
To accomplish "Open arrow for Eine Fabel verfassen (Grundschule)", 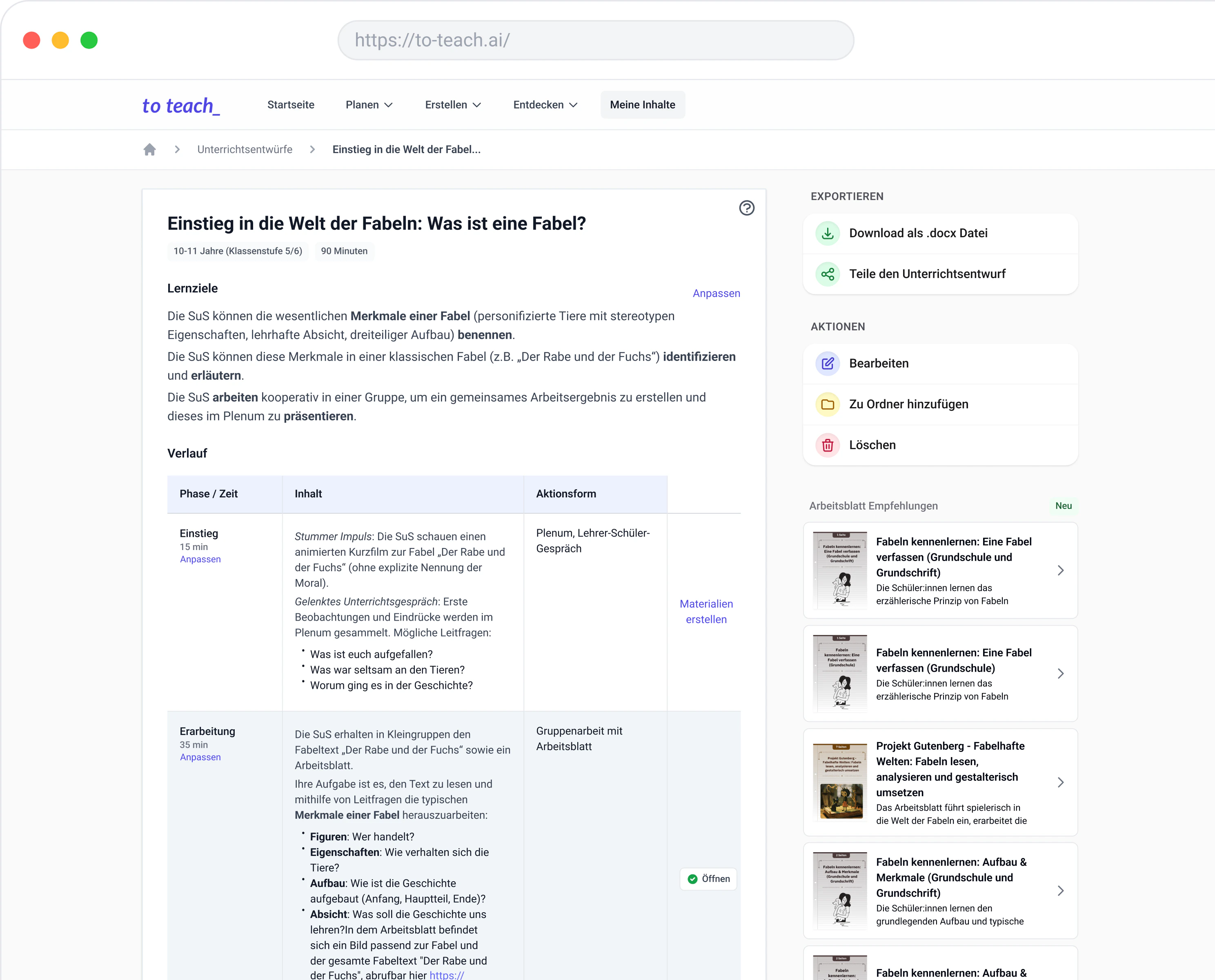I will click(1060, 674).
